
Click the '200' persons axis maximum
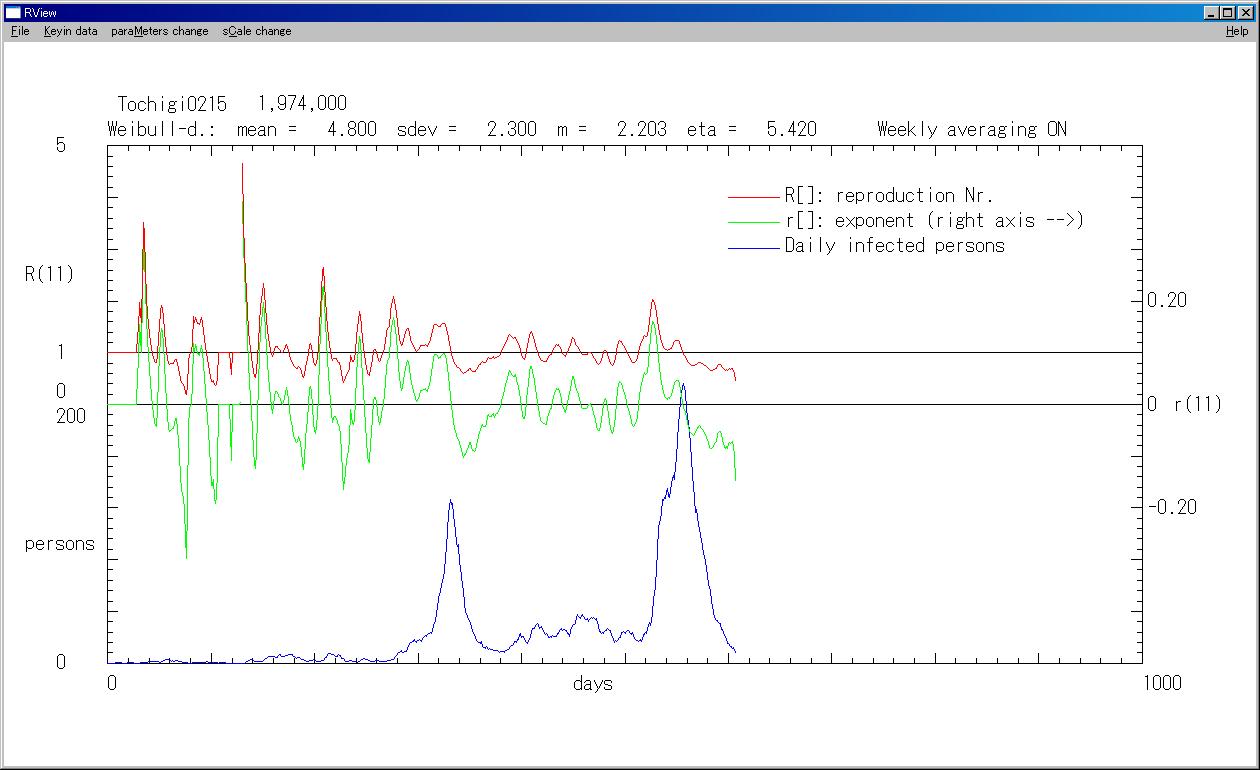coord(71,416)
